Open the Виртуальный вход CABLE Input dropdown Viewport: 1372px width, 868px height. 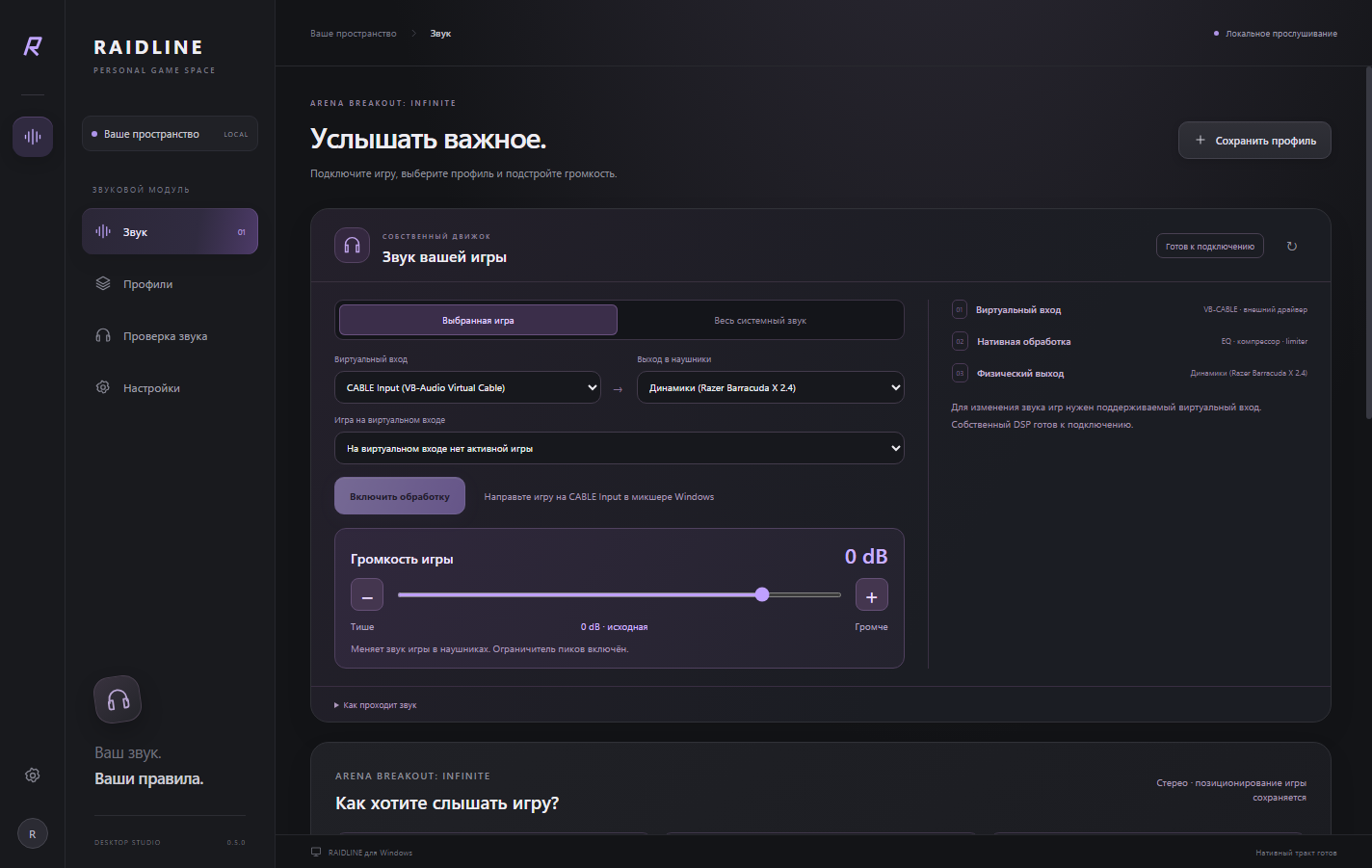coord(467,387)
